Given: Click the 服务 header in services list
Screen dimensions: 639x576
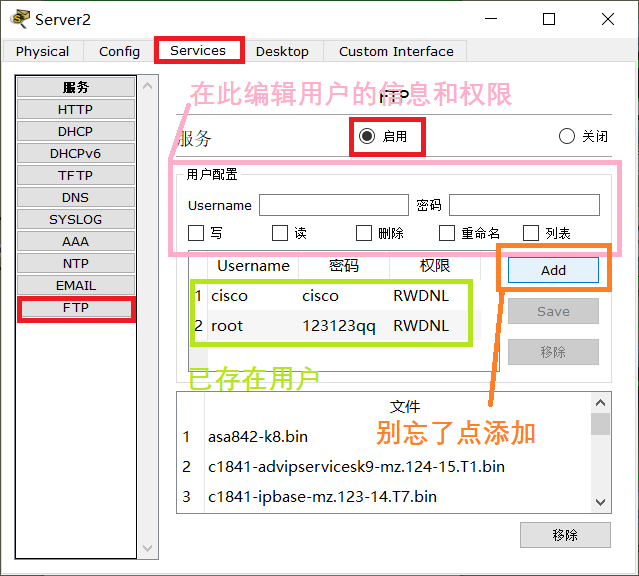Looking at the screenshot, I should pyautogui.click(x=76, y=87).
